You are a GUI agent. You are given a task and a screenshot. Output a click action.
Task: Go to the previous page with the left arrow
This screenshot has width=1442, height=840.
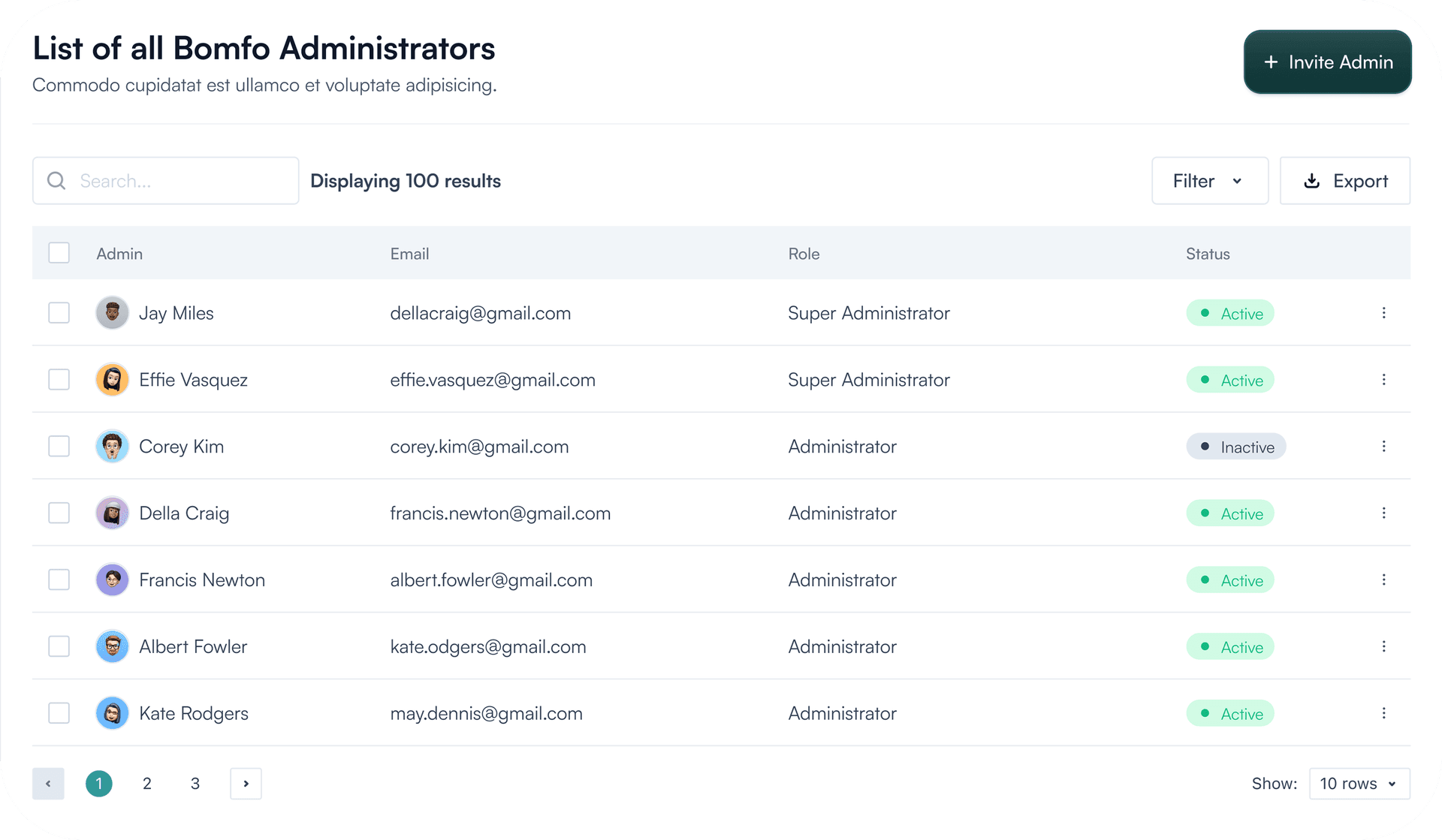(48, 784)
